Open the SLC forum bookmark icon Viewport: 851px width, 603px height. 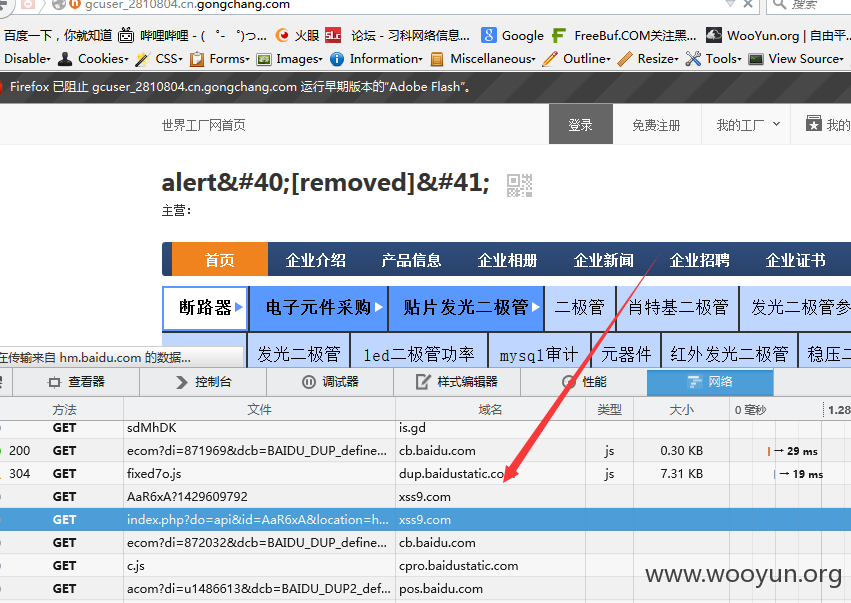point(333,35)
